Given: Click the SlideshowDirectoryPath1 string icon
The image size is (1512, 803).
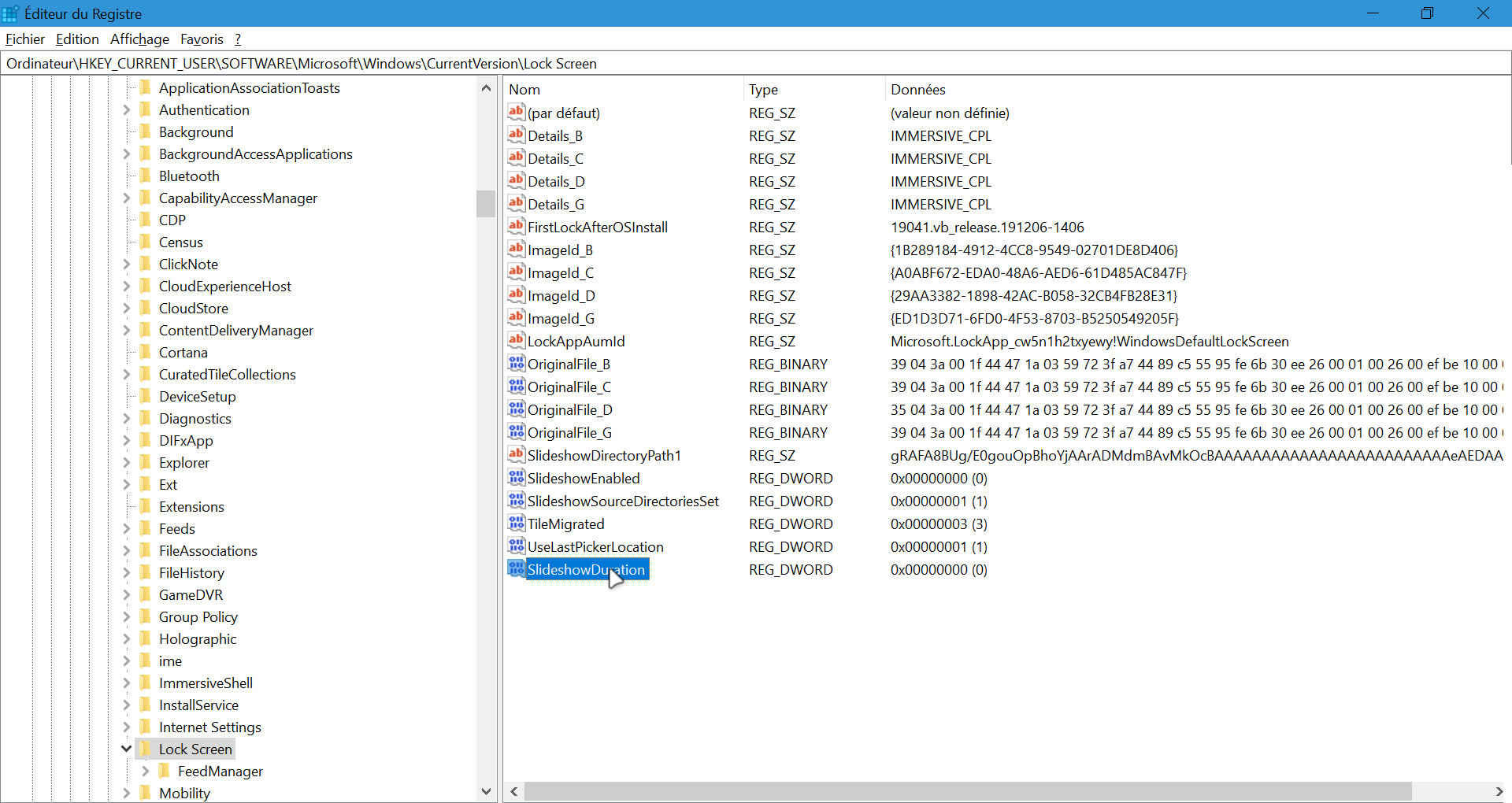Looking at the screenshot, I should (517, 455).
